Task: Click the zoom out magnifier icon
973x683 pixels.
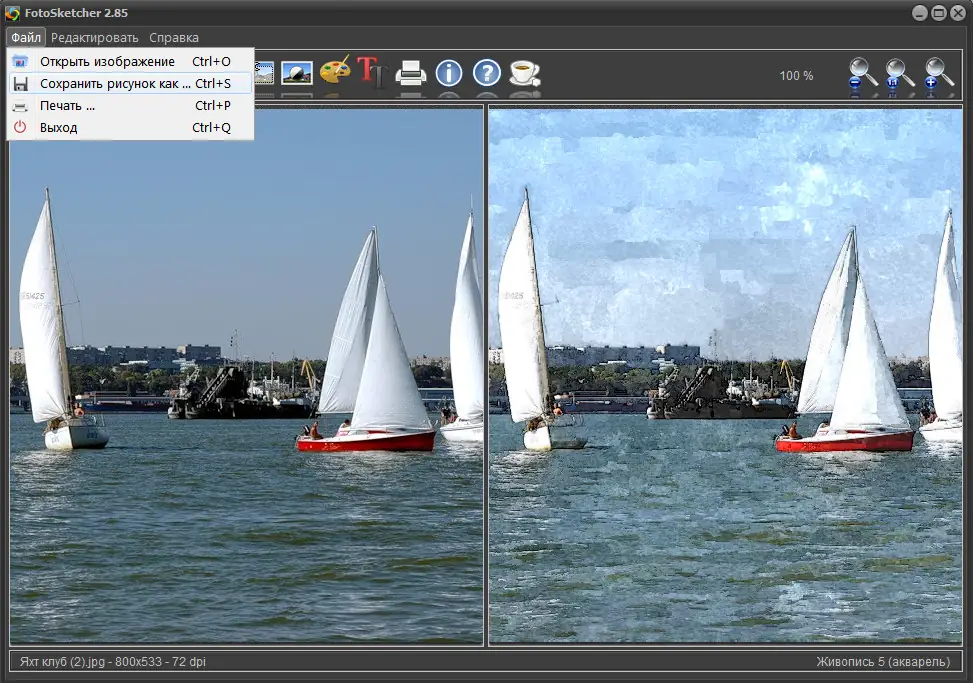Action: point(863,75)
